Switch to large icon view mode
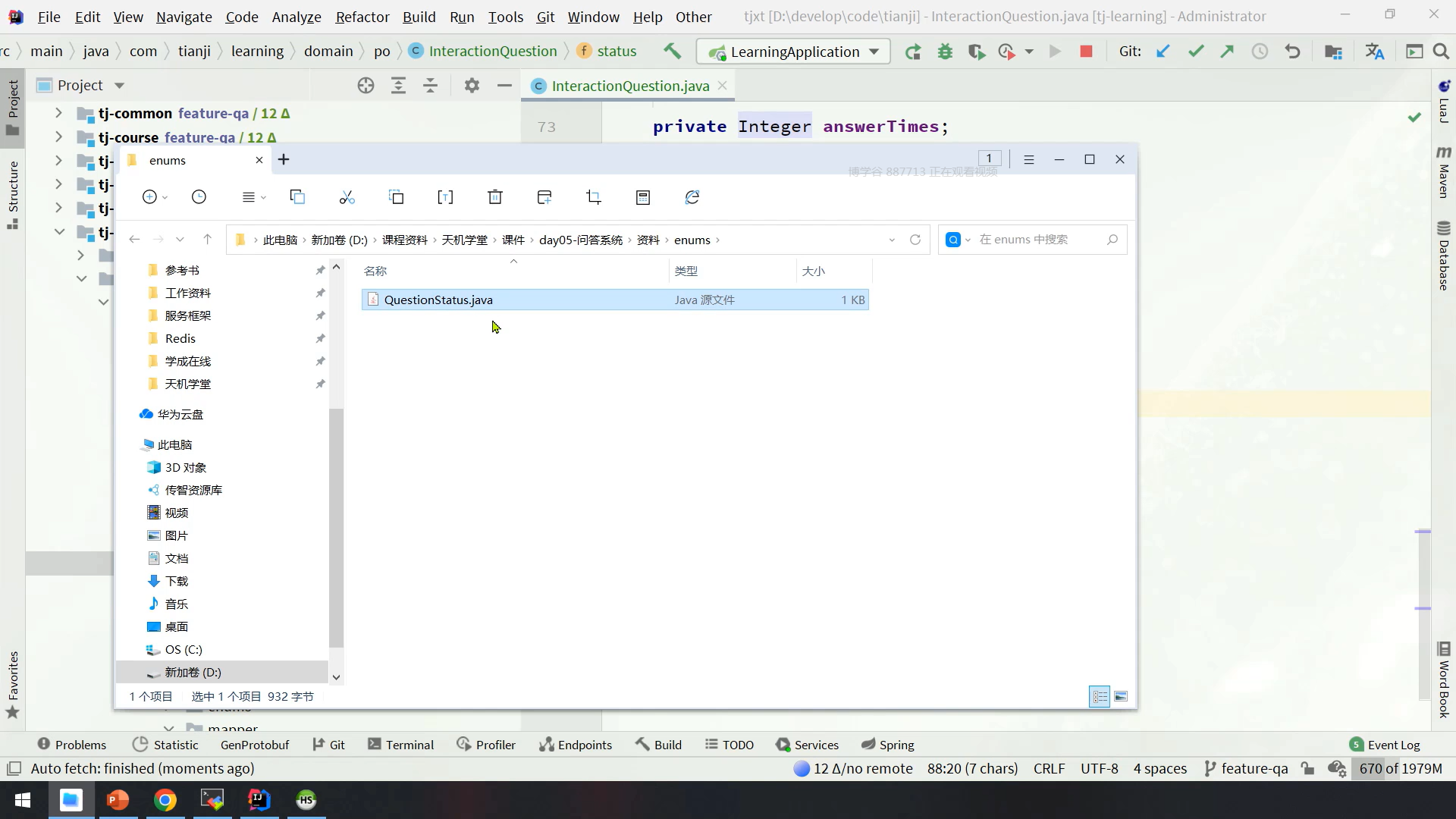 click(x=1121, y=696)
